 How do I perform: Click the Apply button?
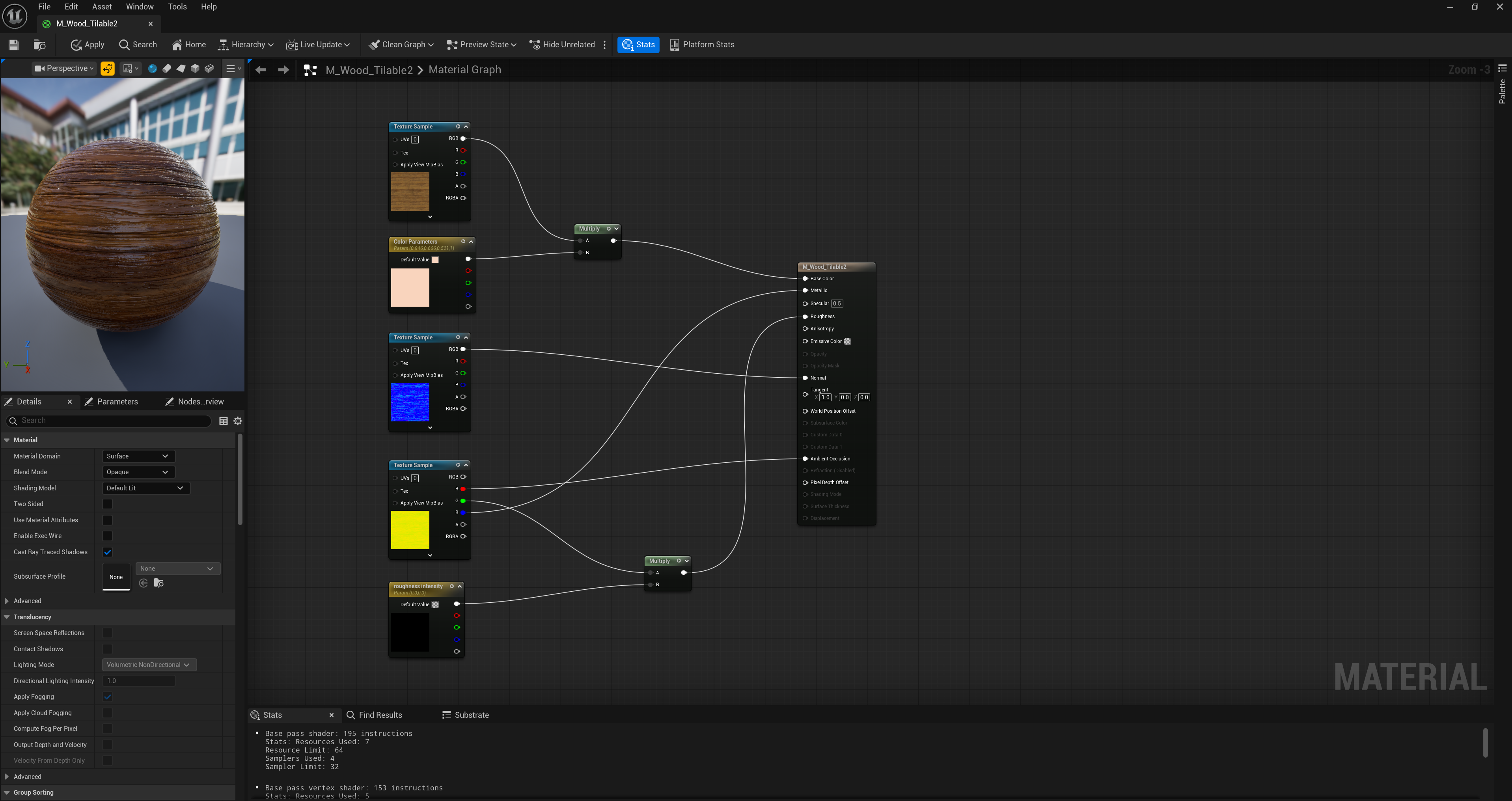[x=88, y=45]
